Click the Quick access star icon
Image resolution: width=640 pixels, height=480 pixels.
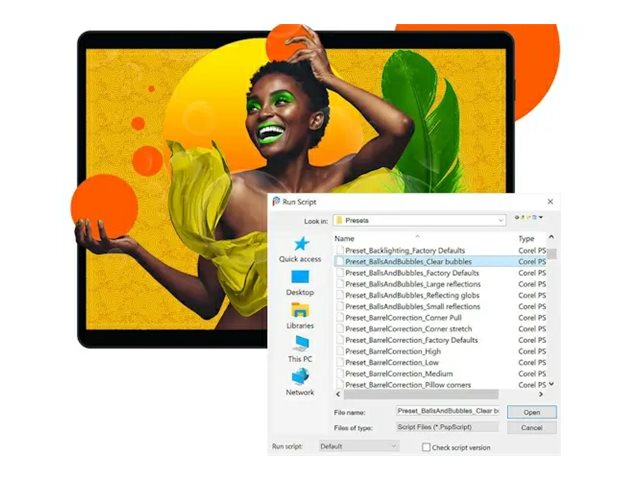(x=300, y=245)
